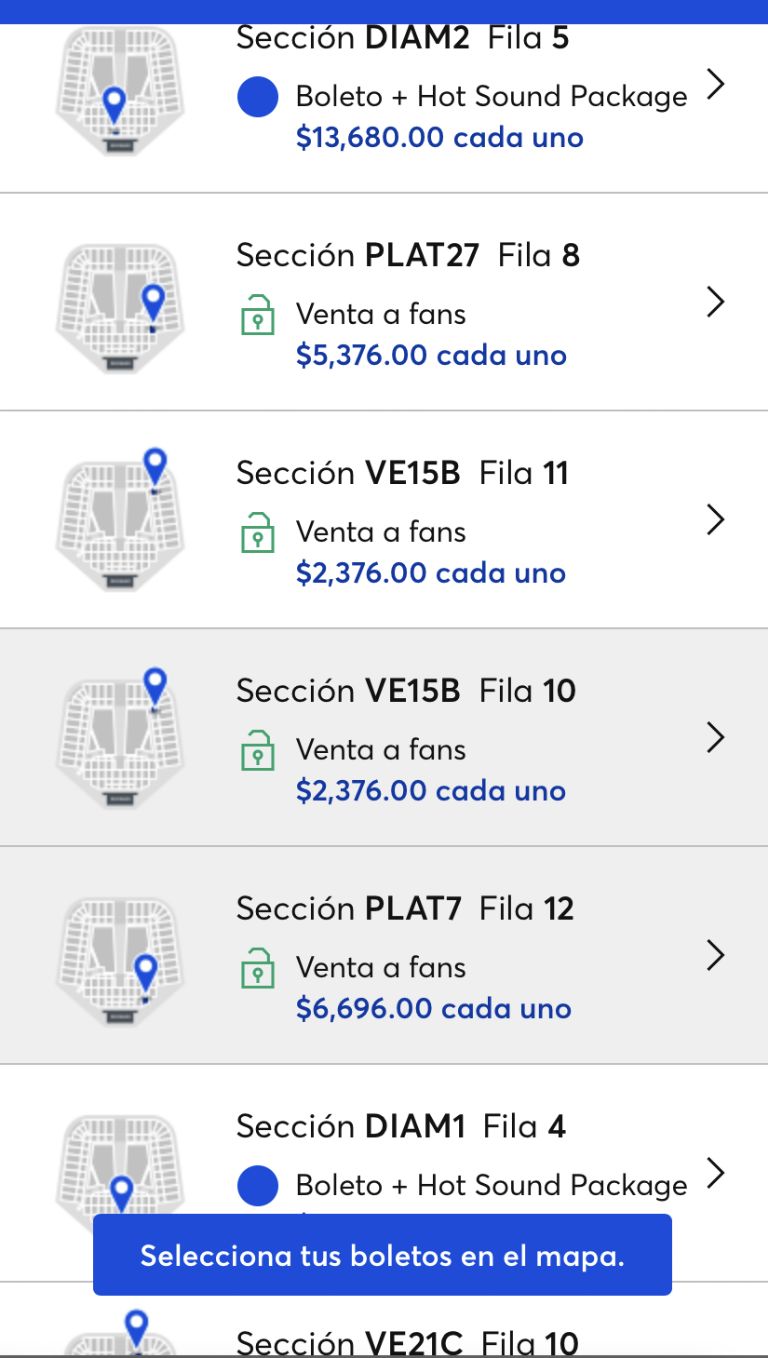
Task: Expand the PLAT7 Fila 12 listing chevron
Action: pyautogui.click(x=714, y=955)
